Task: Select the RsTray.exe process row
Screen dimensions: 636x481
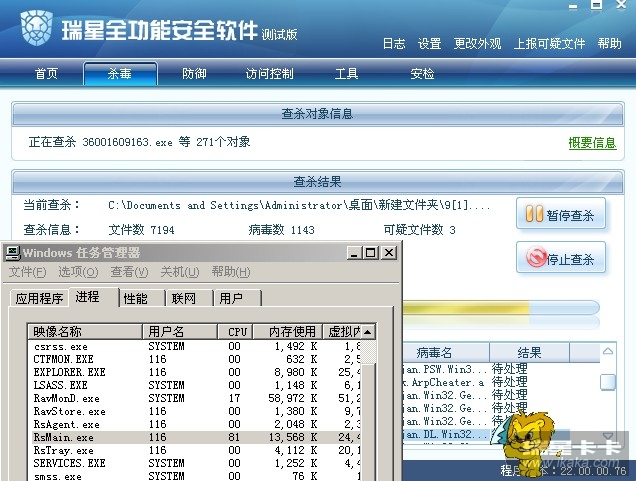Action: [x=194, y=450]
